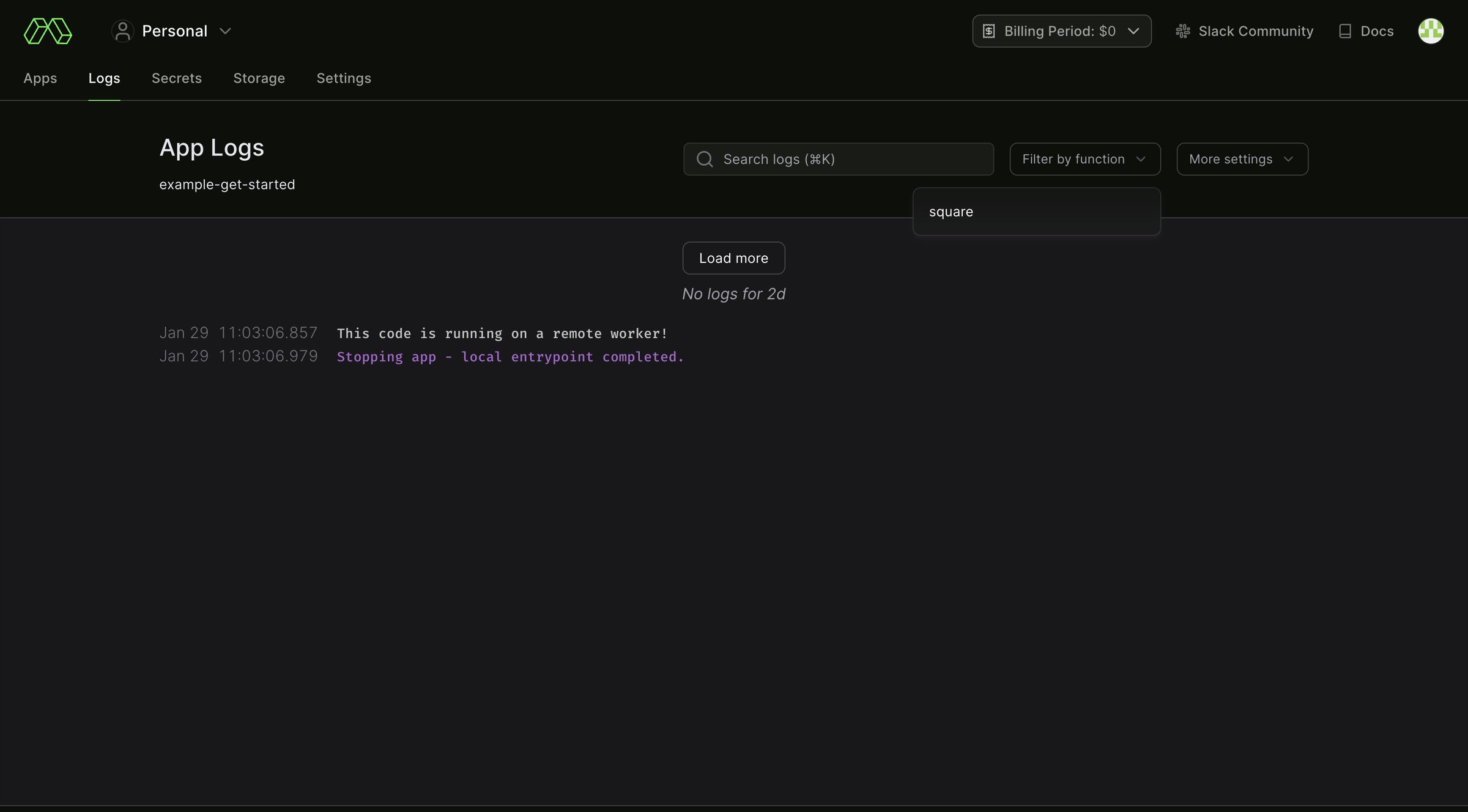
Task: Open the Storage tab
Action: click(259, 78)
